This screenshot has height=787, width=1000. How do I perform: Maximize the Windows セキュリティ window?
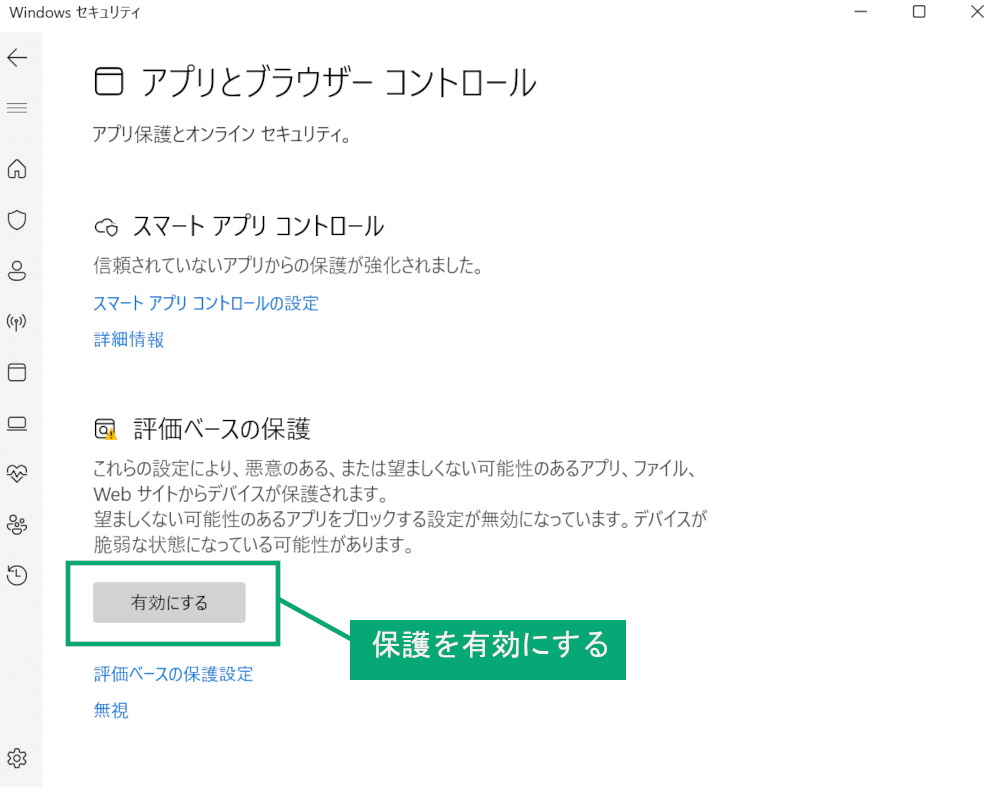tap(919, 11)
